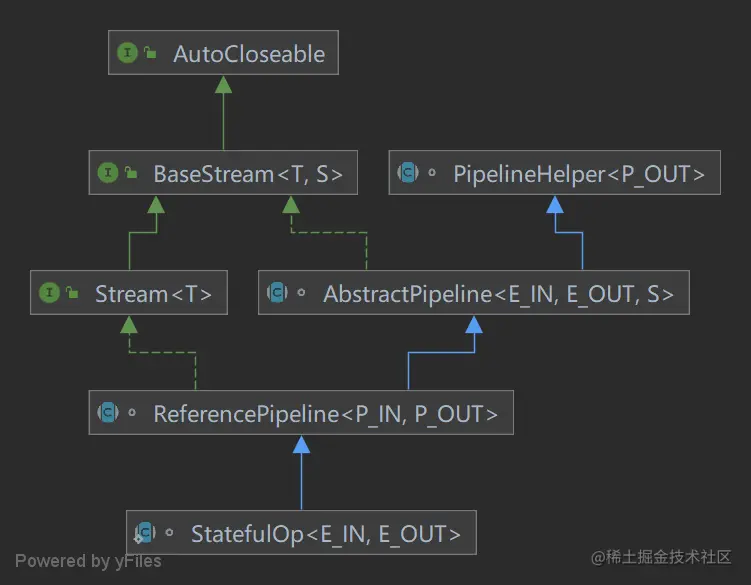Viewport: 751px width, 585px height.
Task: Click the interface icon on Stream<T> node
Action: point(49,293)
